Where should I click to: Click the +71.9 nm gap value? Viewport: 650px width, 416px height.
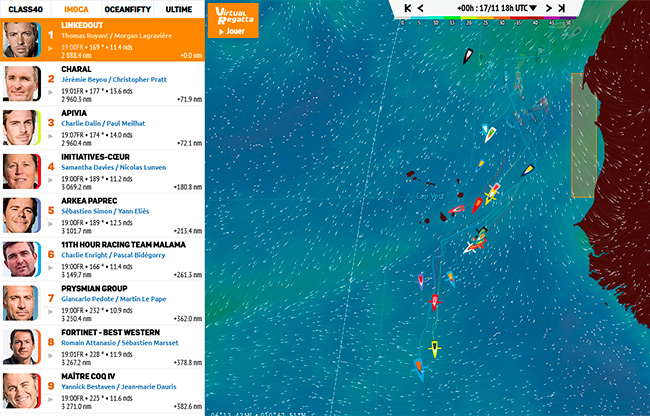[189, 99]
